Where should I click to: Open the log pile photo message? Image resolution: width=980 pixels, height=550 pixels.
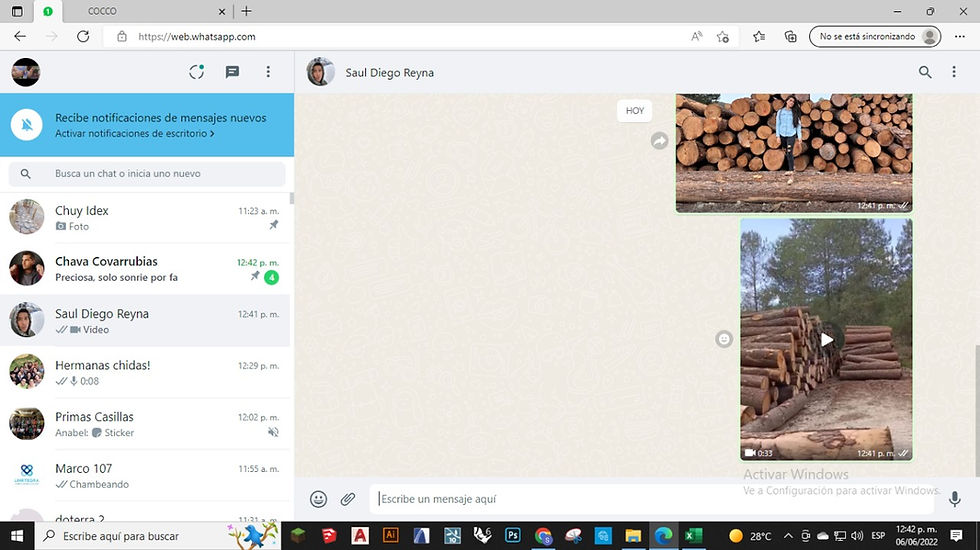click(x=794, y=152)
